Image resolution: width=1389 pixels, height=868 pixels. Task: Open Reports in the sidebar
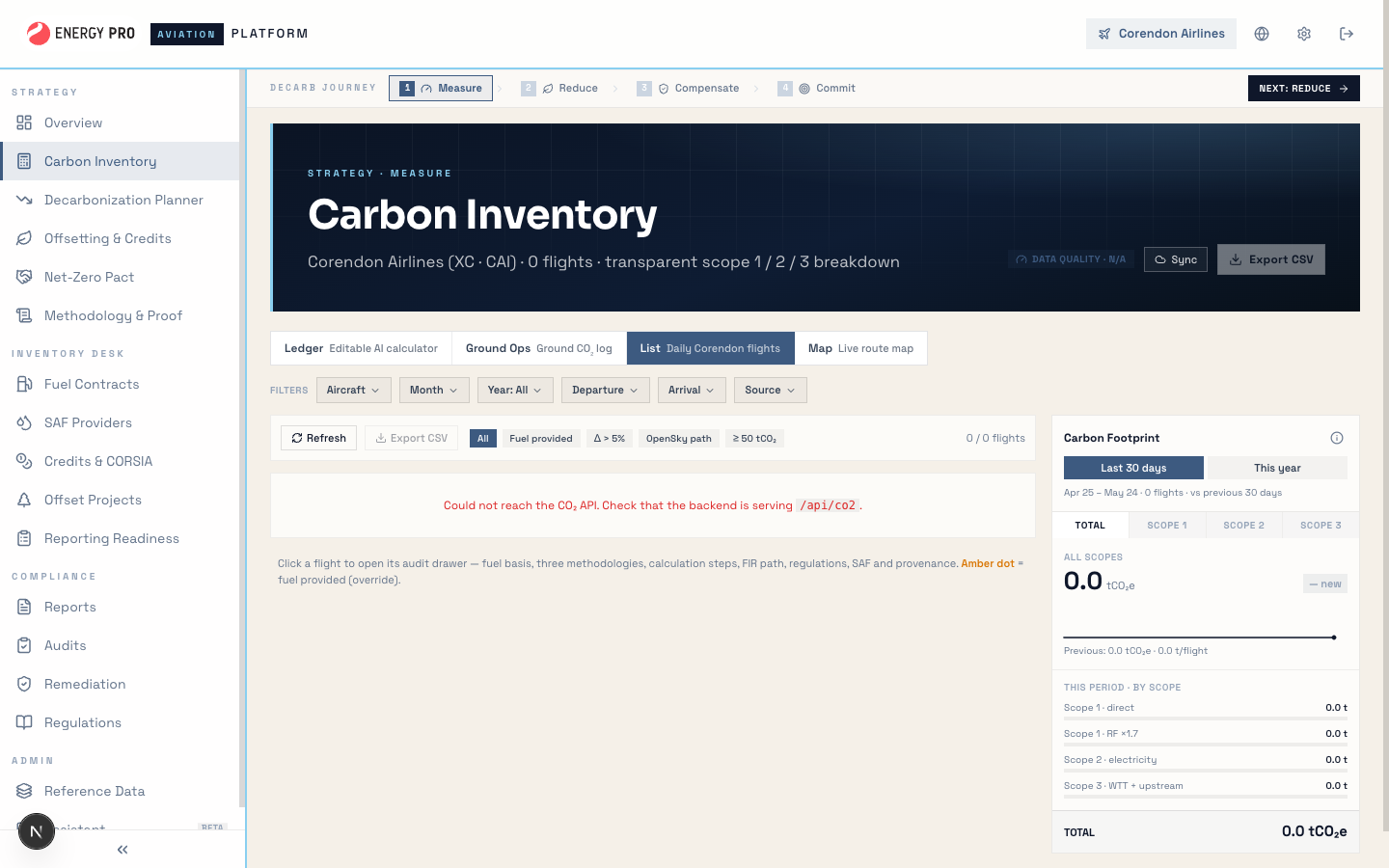pyautogui.click(x=120, y=607)
